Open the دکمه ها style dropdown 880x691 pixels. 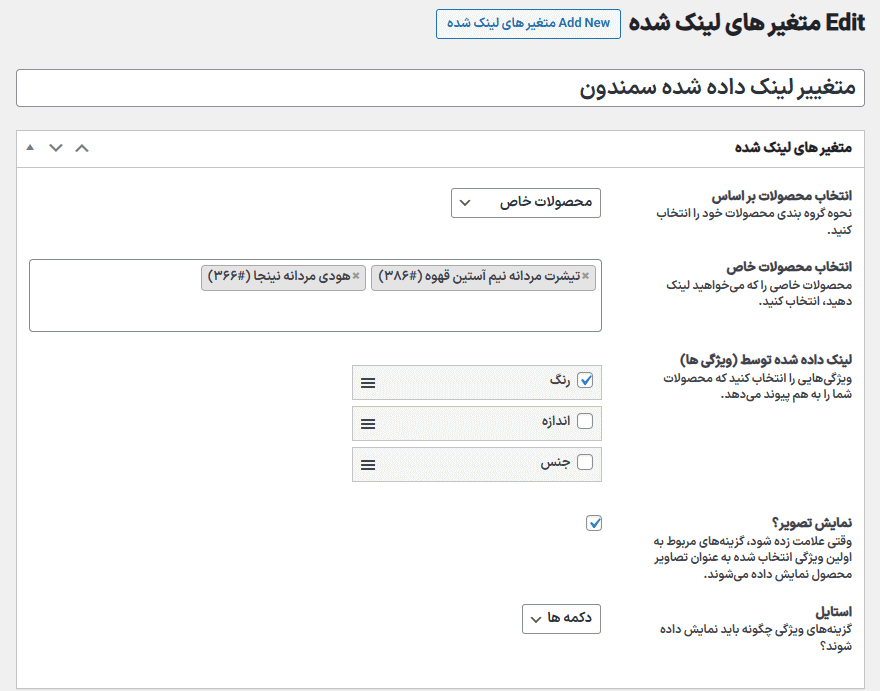pos(561,619)
